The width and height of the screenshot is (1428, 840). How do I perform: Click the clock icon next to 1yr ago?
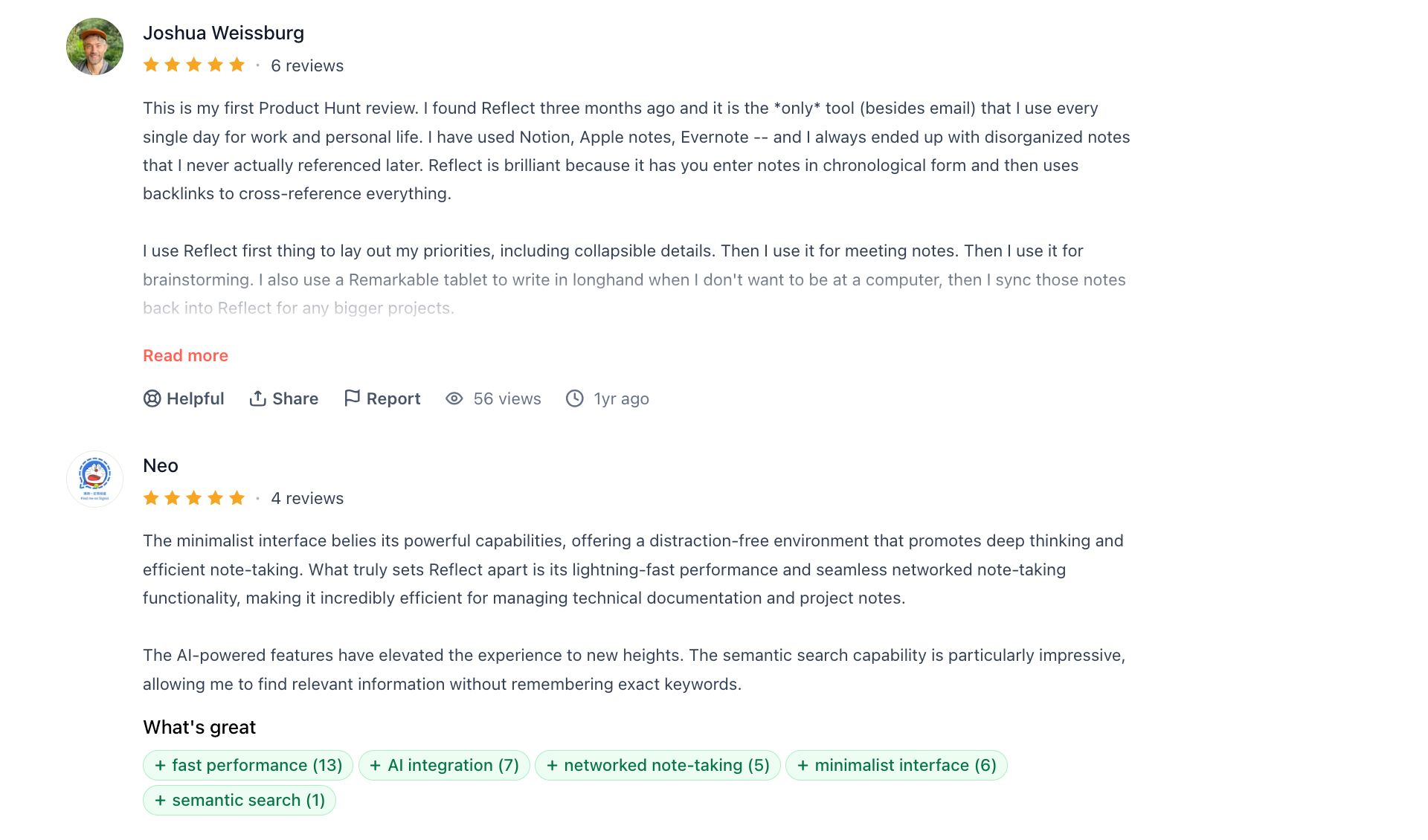pos(574,399)
